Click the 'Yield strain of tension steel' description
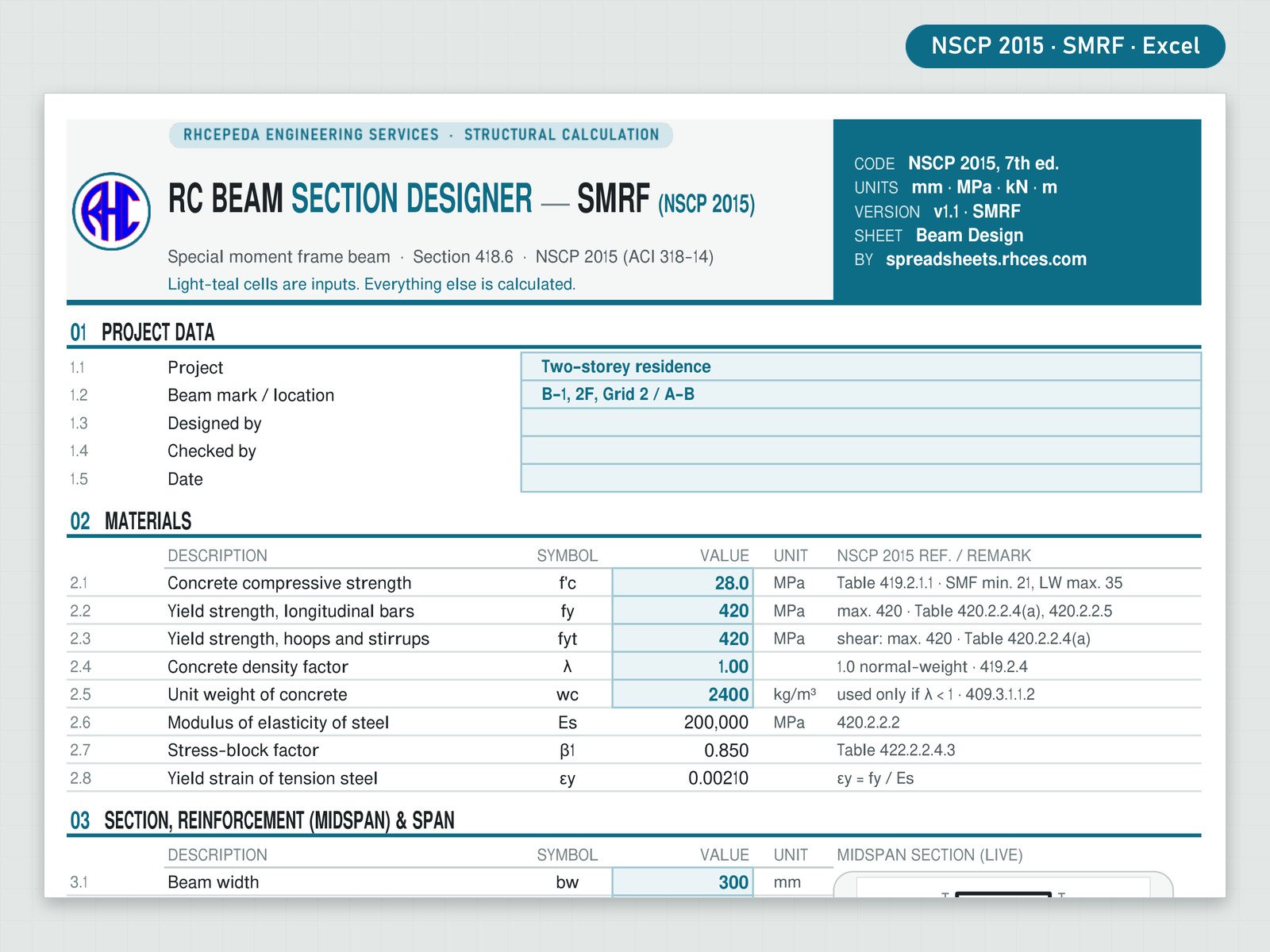This screenshot has height=952, width=1270. pyautogui.click(x=272, y=778)
